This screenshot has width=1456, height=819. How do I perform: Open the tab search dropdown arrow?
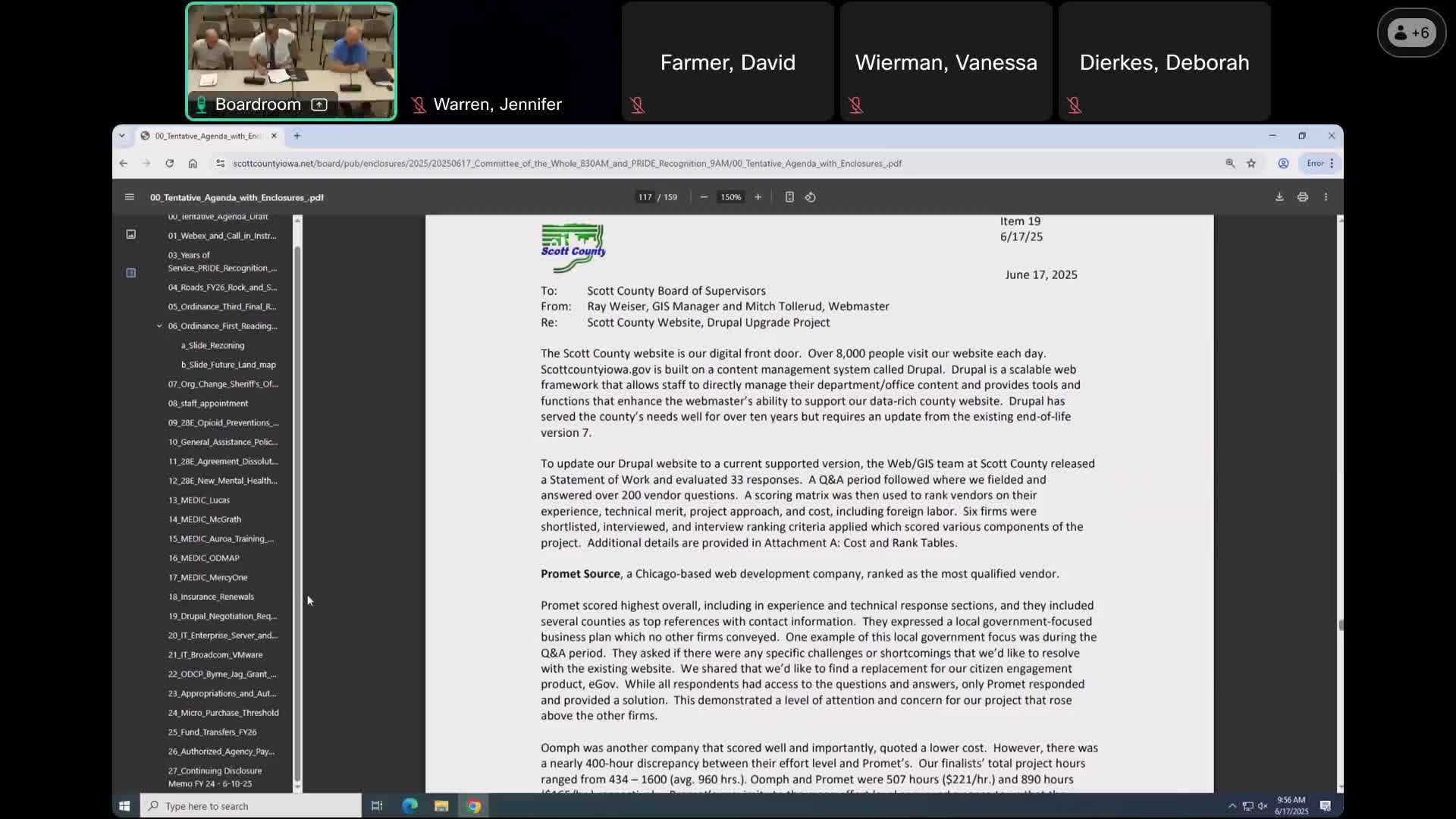click(122, 136)
